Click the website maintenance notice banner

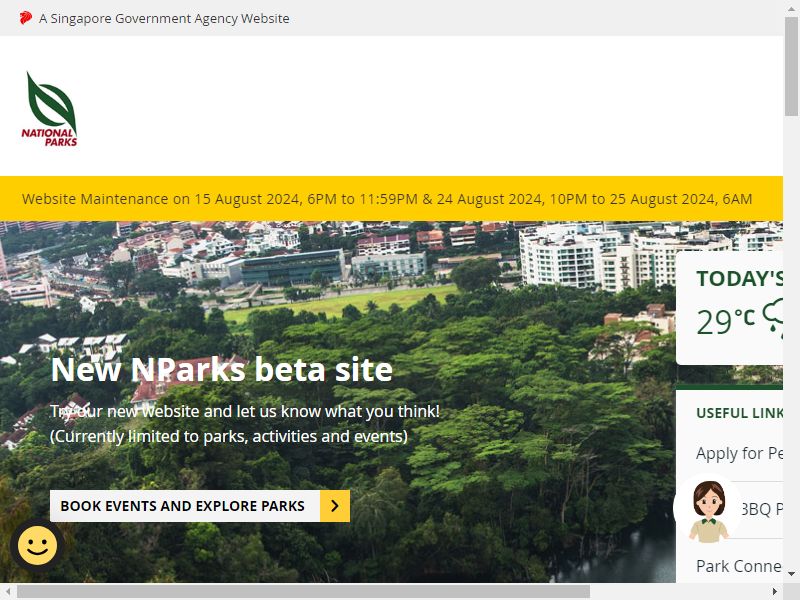(391, 198)
